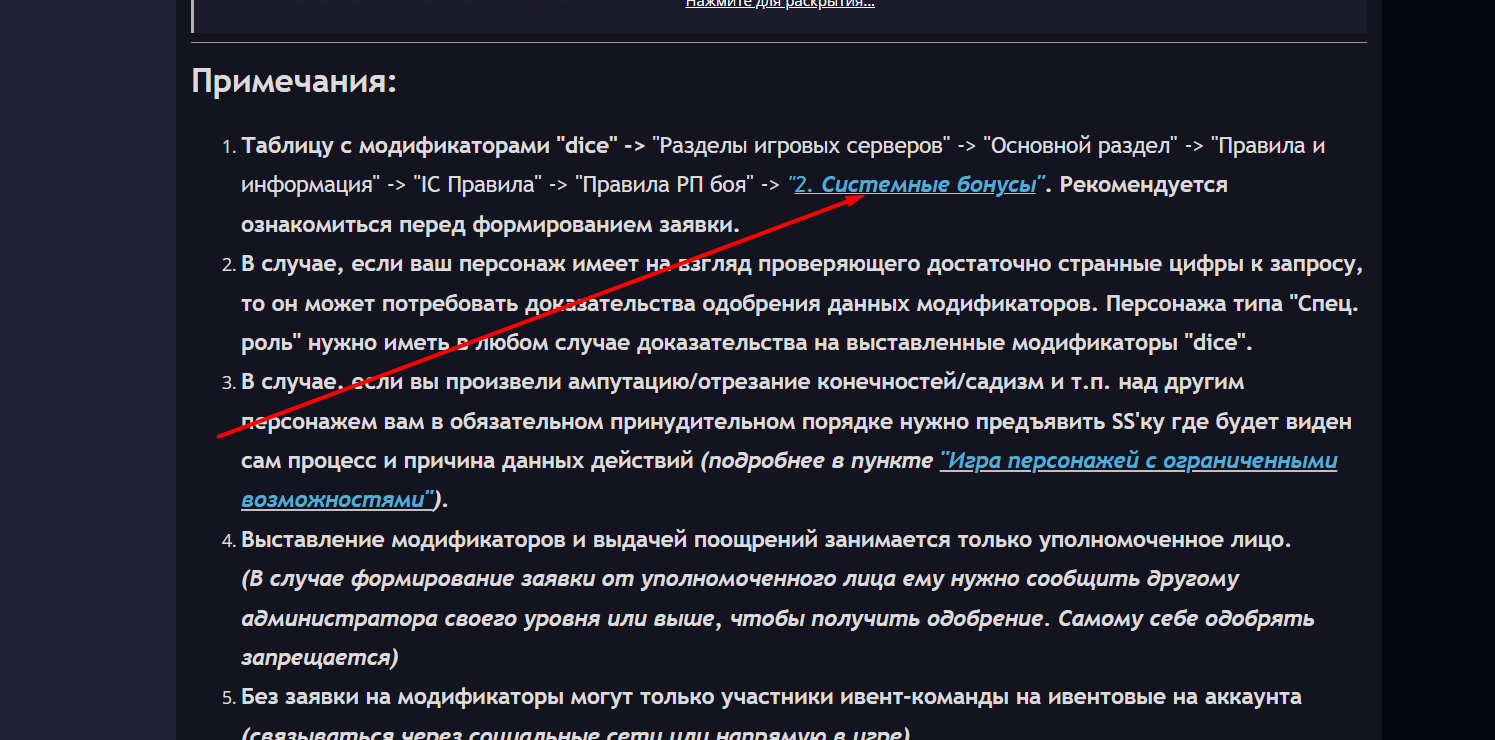Follow the "Игра персонажей с ограниченными" link
This screenshot has height=740, width=1495.
[1138, 461]
